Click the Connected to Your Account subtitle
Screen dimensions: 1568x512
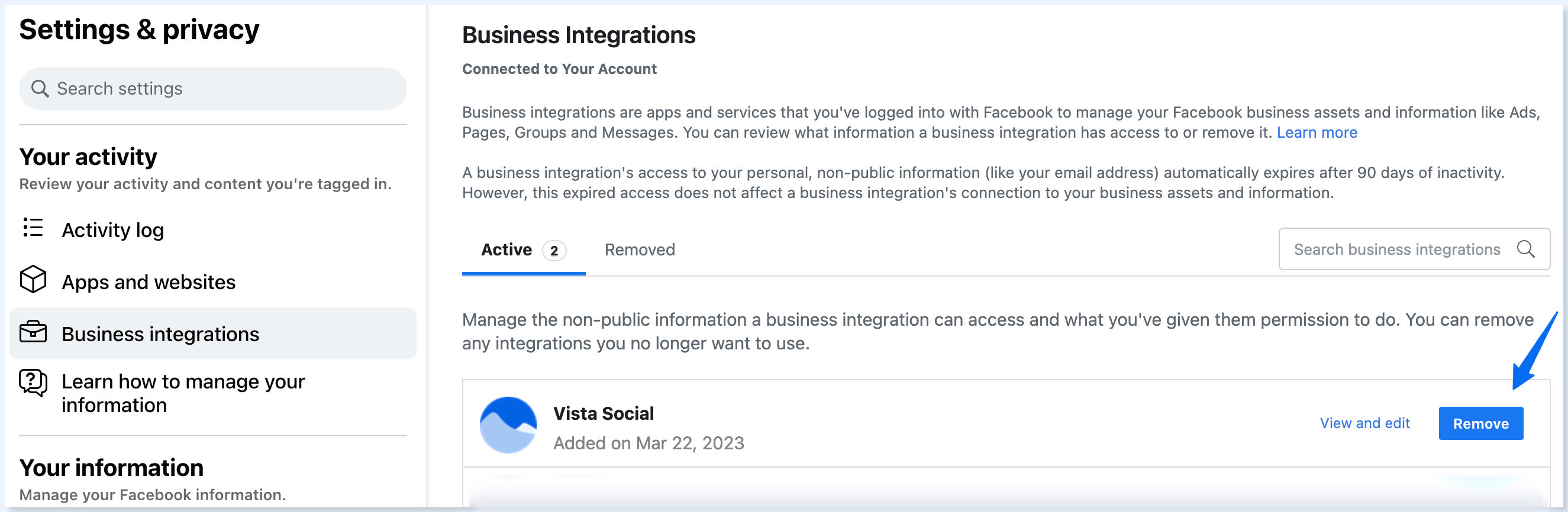click(x=559, y=69)
